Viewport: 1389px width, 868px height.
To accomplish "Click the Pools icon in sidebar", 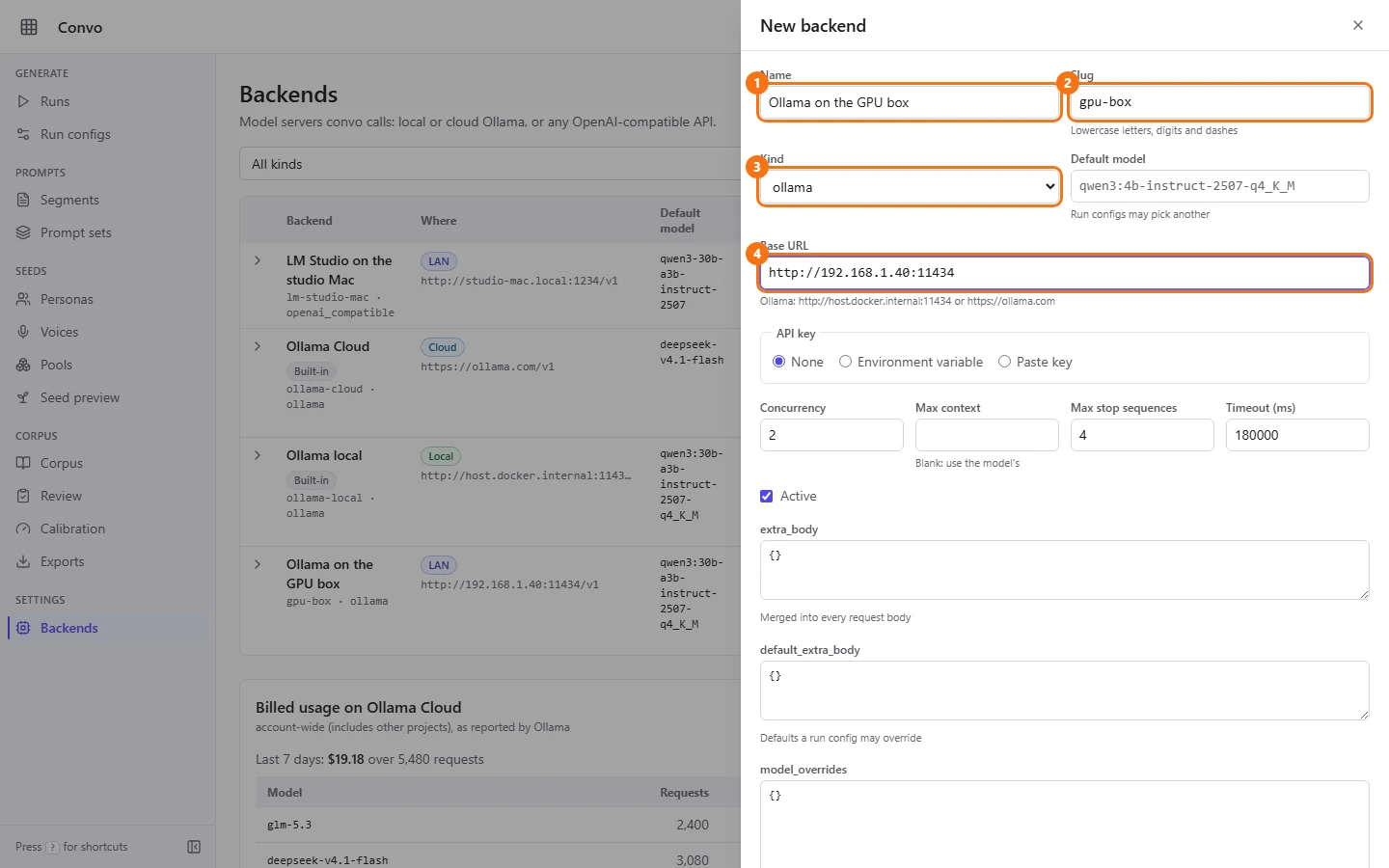I will point(23,365).
